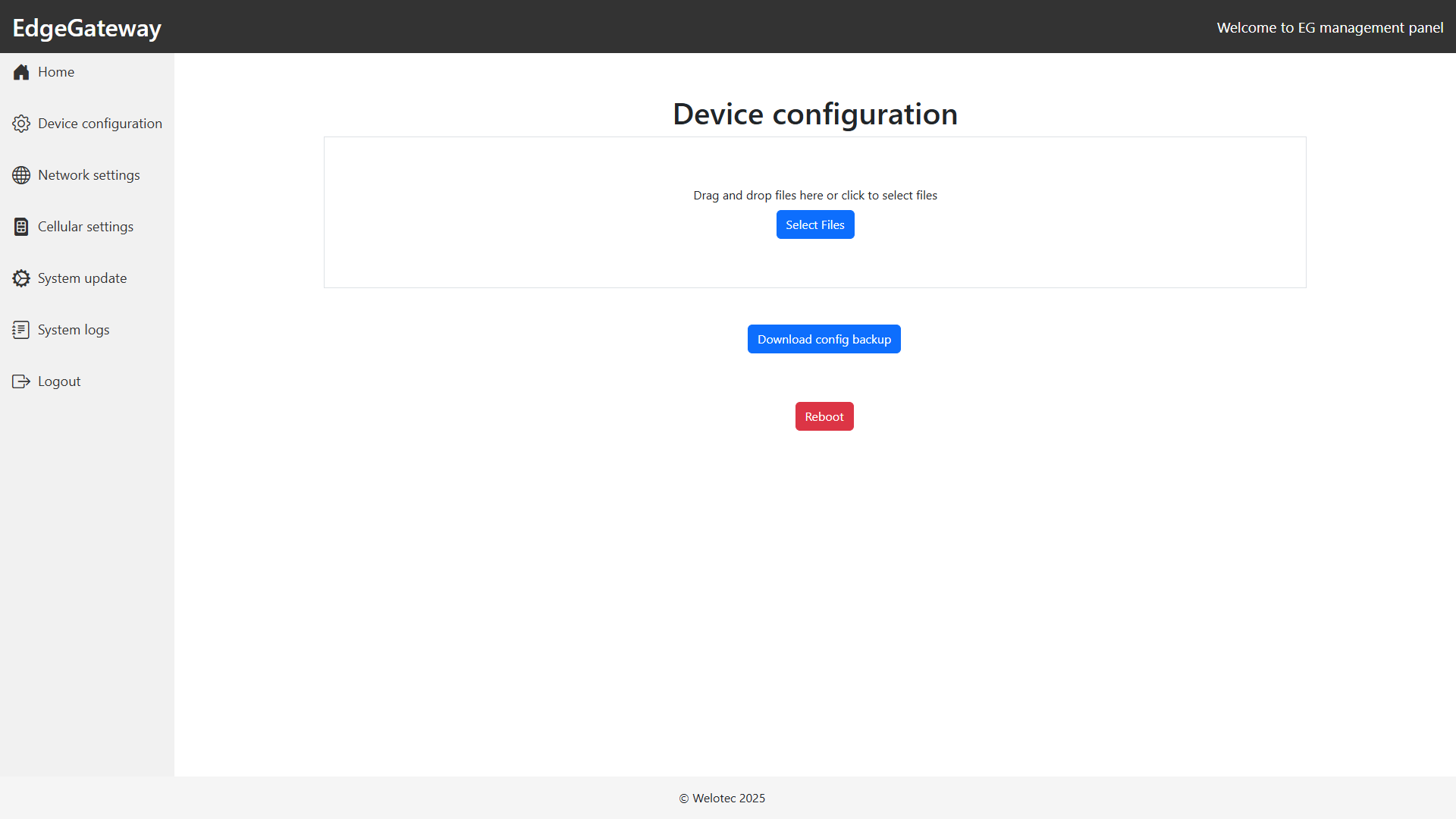The width and height of the screenshot is (1456, 819).
Task: Click the drag and drop files text
Action: pyautogui.click(x=815, y=195)
